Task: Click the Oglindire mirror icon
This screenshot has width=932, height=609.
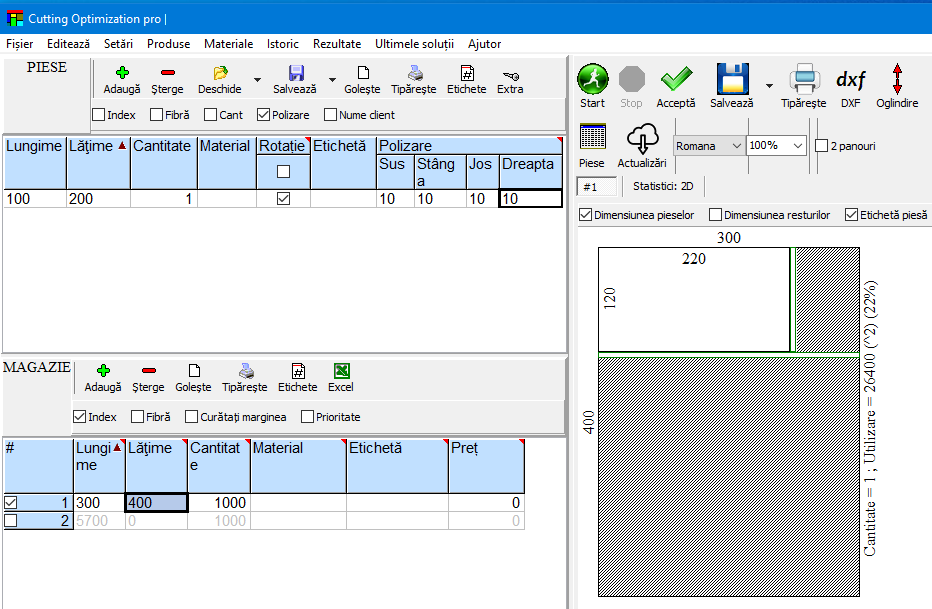Action: coord(897,80)
